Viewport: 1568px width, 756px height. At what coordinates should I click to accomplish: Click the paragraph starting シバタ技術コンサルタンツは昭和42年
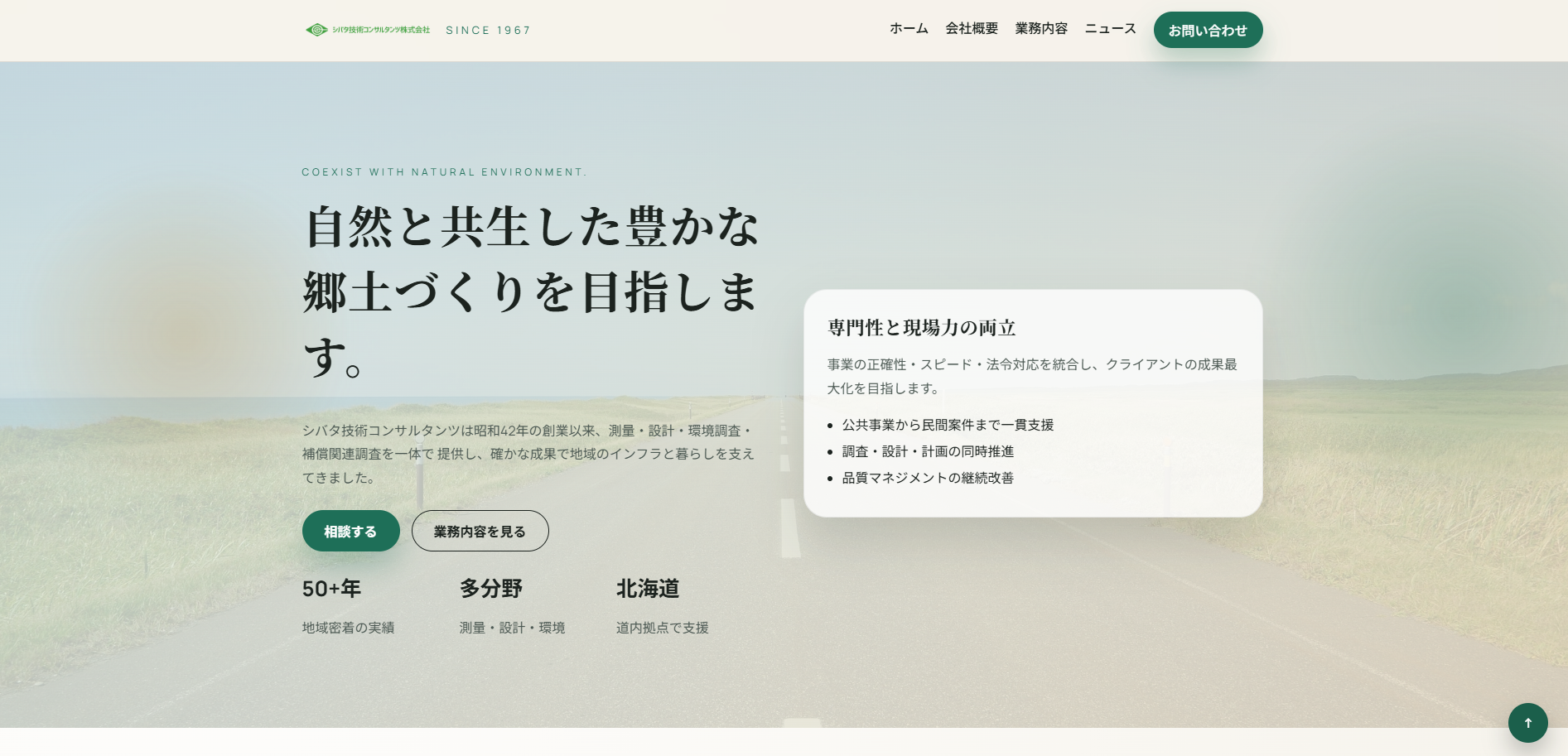coord(528,454)
